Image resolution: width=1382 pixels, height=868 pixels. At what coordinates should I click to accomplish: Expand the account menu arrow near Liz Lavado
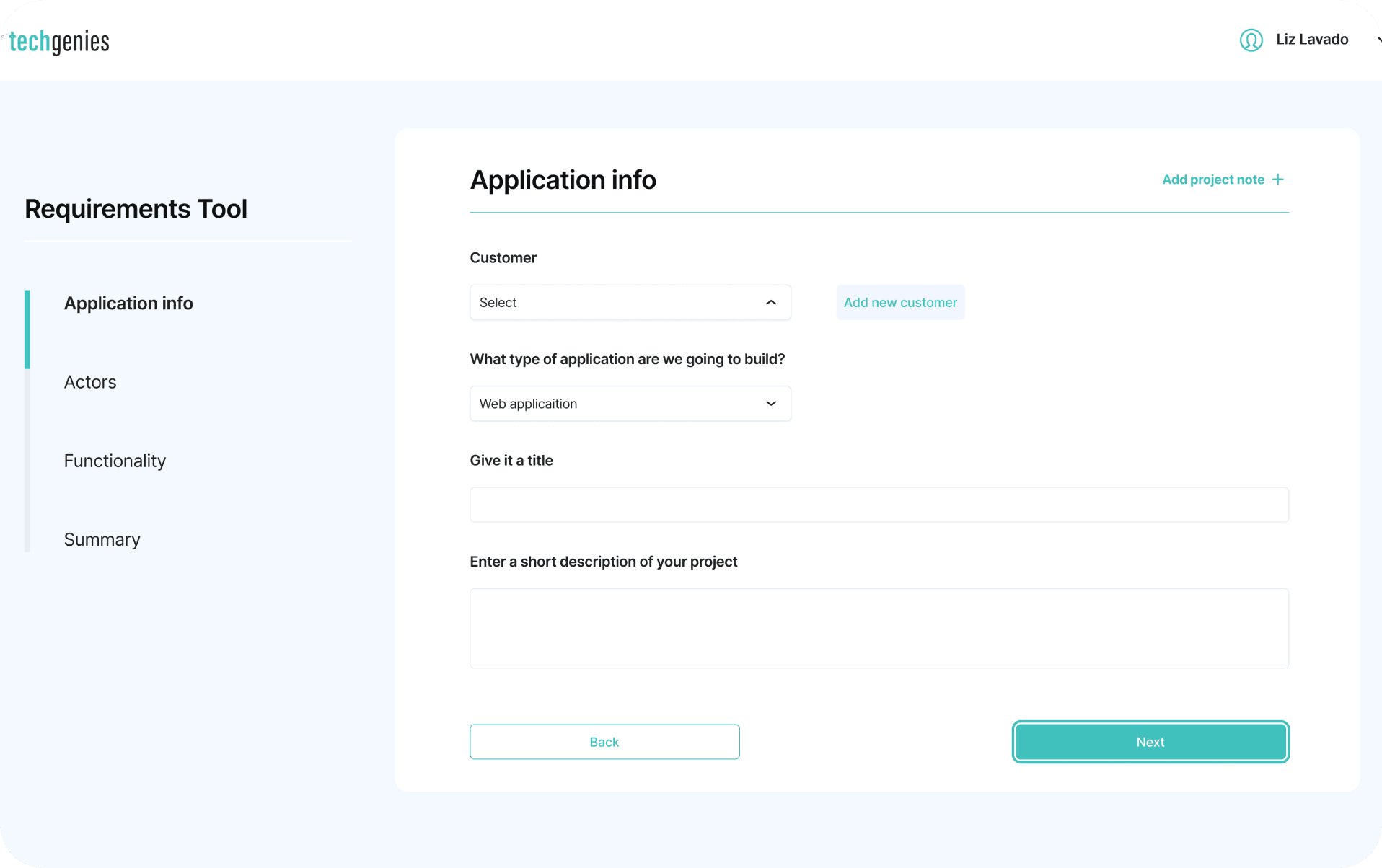click(1378, 40)
